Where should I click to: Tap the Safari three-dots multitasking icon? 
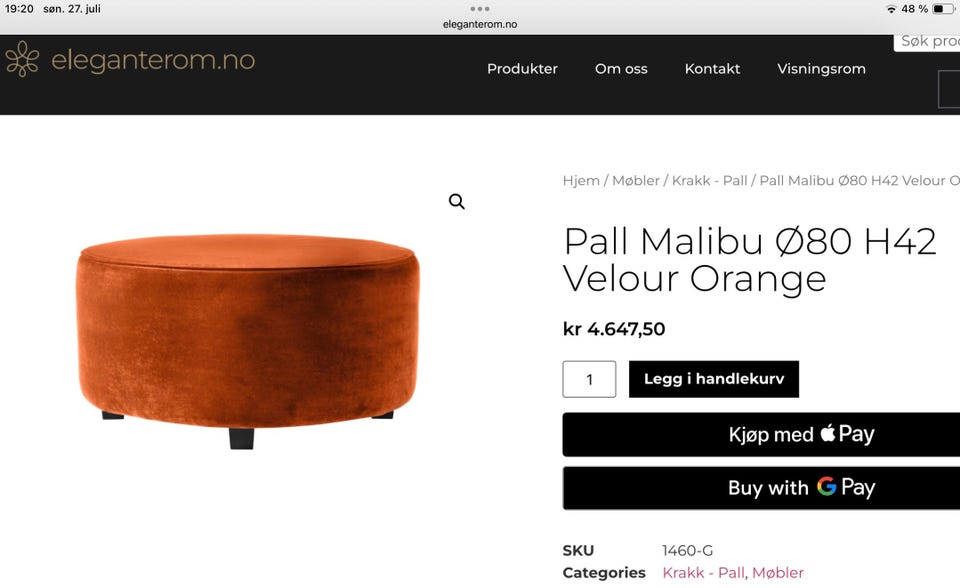click(480, 9)
